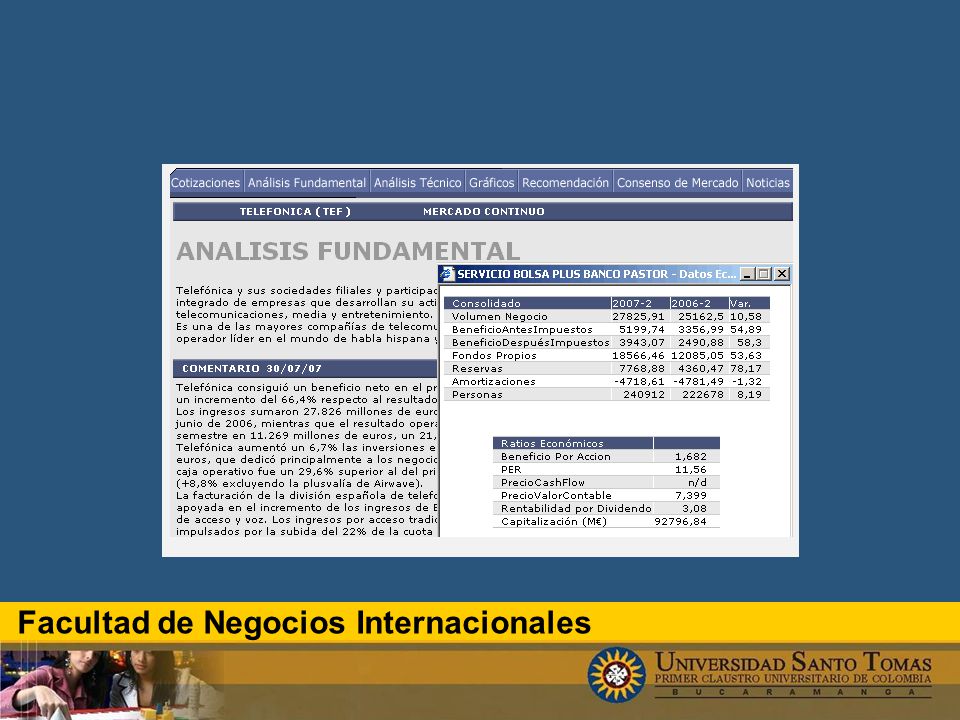Viewport: 960px width, 720px height.
Task: Select the PrecioCashFlow row label
Action: [542, 482]
